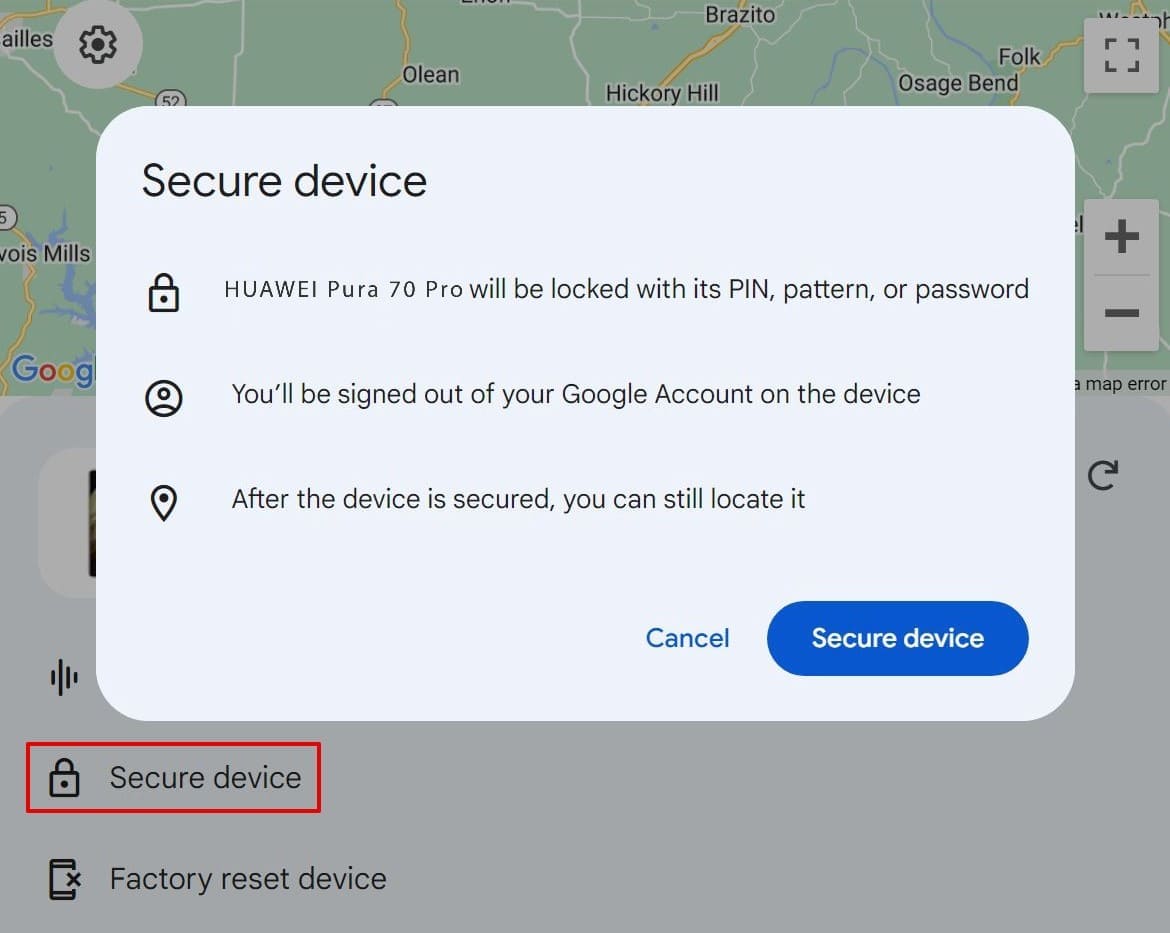Click the lock icon beside the PIN message

coord(164,292)
